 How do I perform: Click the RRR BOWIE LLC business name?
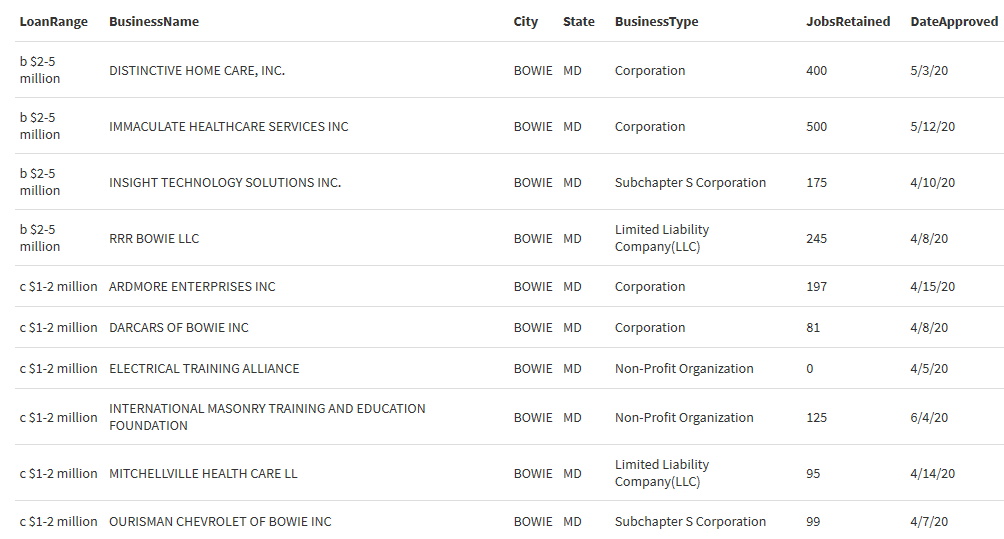(154, 239)
